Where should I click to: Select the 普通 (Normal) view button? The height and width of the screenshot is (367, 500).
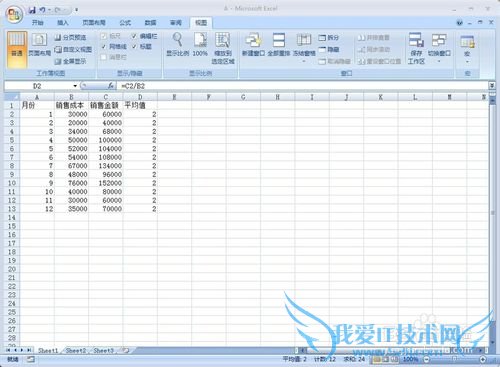click(x=17, y=50)
